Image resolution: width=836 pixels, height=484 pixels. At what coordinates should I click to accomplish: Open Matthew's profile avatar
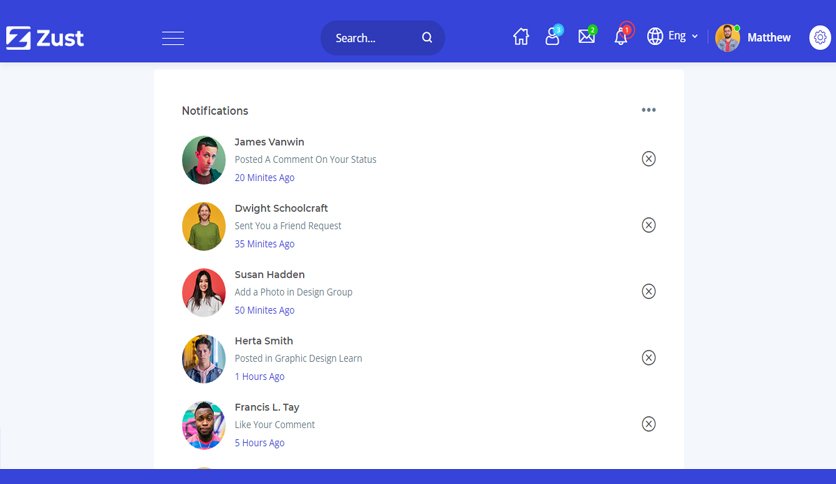point(728,38)
